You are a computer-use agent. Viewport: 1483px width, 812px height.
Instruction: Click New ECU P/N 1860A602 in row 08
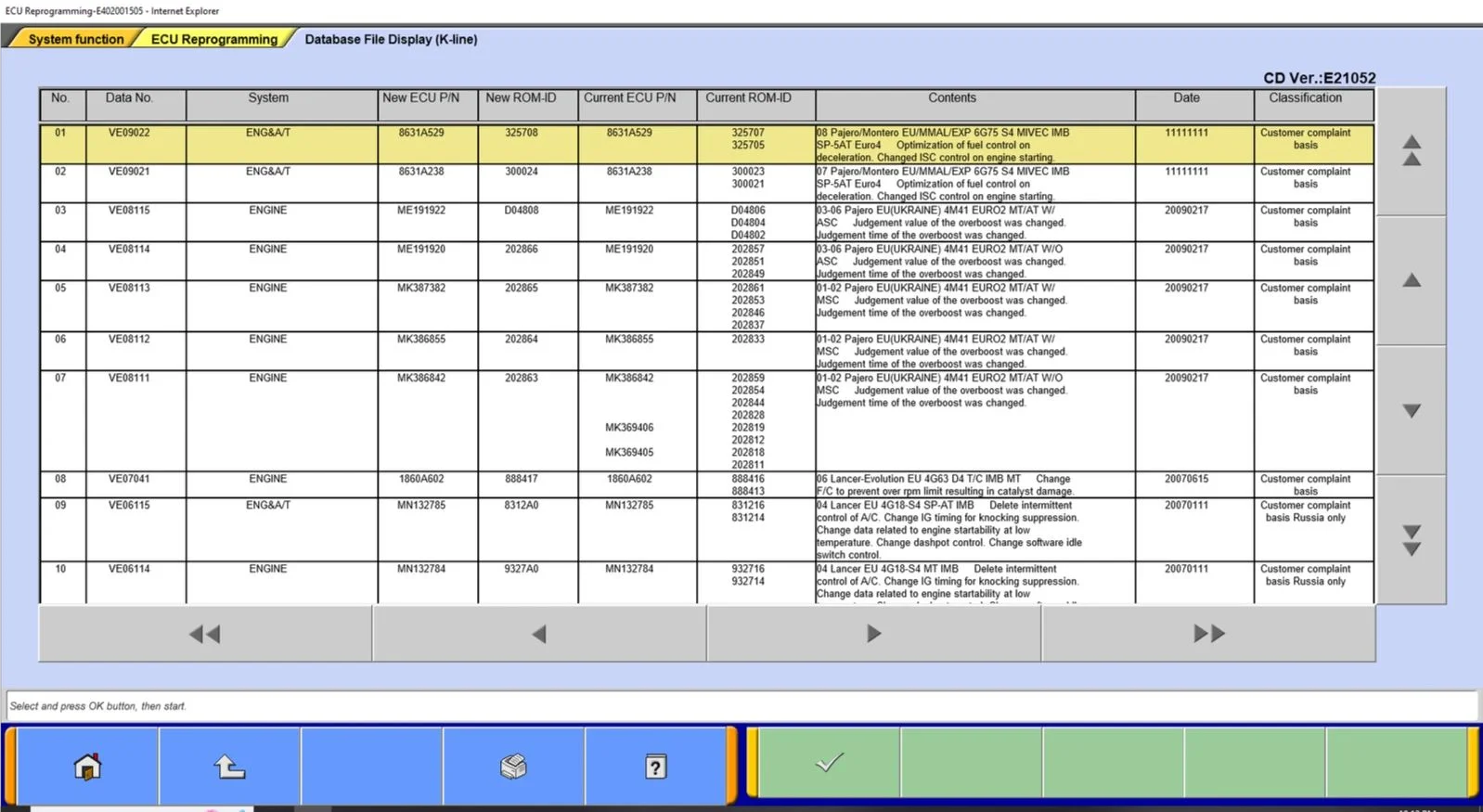pyautogui.click(x=421, y=480)
